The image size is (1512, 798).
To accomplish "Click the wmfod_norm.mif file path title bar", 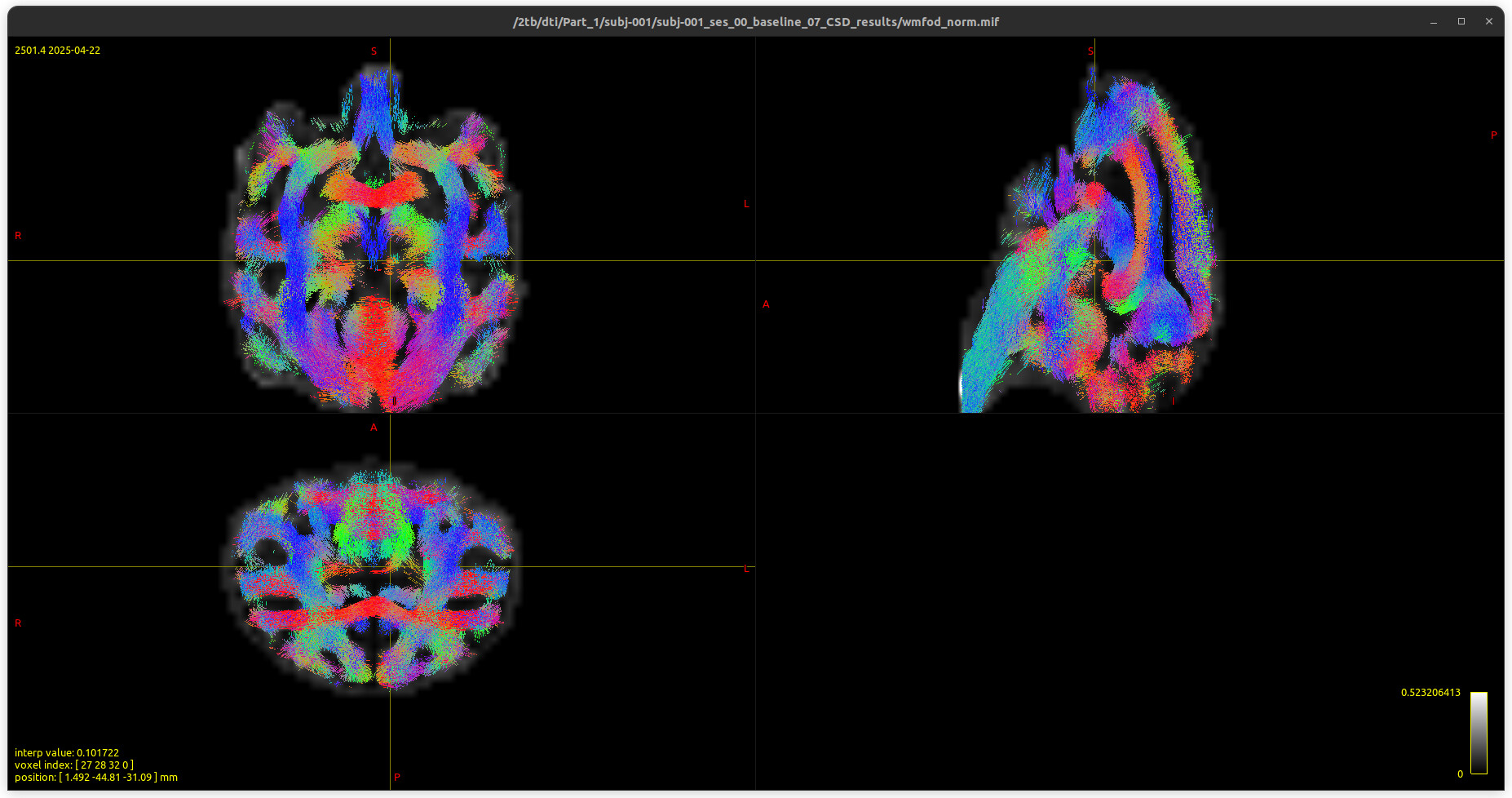I will pyautogui.click(x=755, y=22).
